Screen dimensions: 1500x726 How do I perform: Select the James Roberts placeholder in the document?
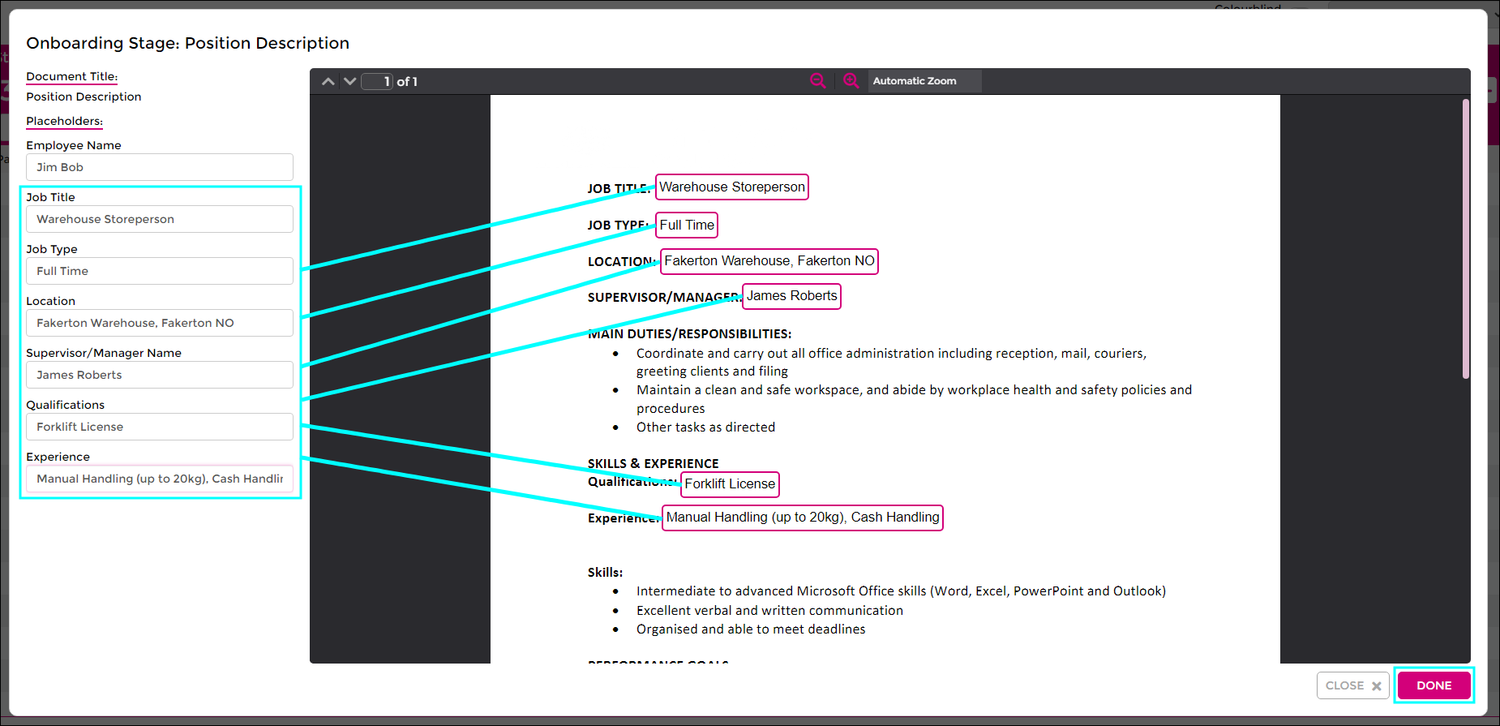[x=791, y=296]
